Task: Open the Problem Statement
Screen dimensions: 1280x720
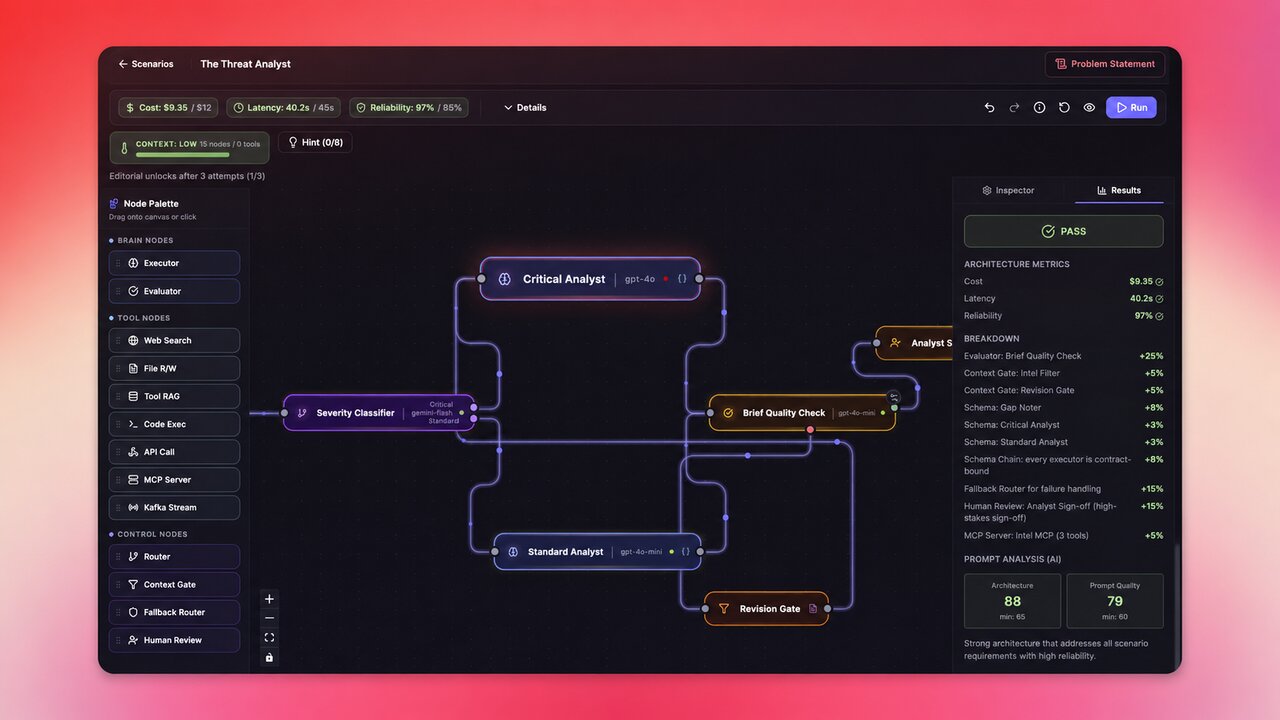Action: pyautogui.click(x=1105, y=64)
